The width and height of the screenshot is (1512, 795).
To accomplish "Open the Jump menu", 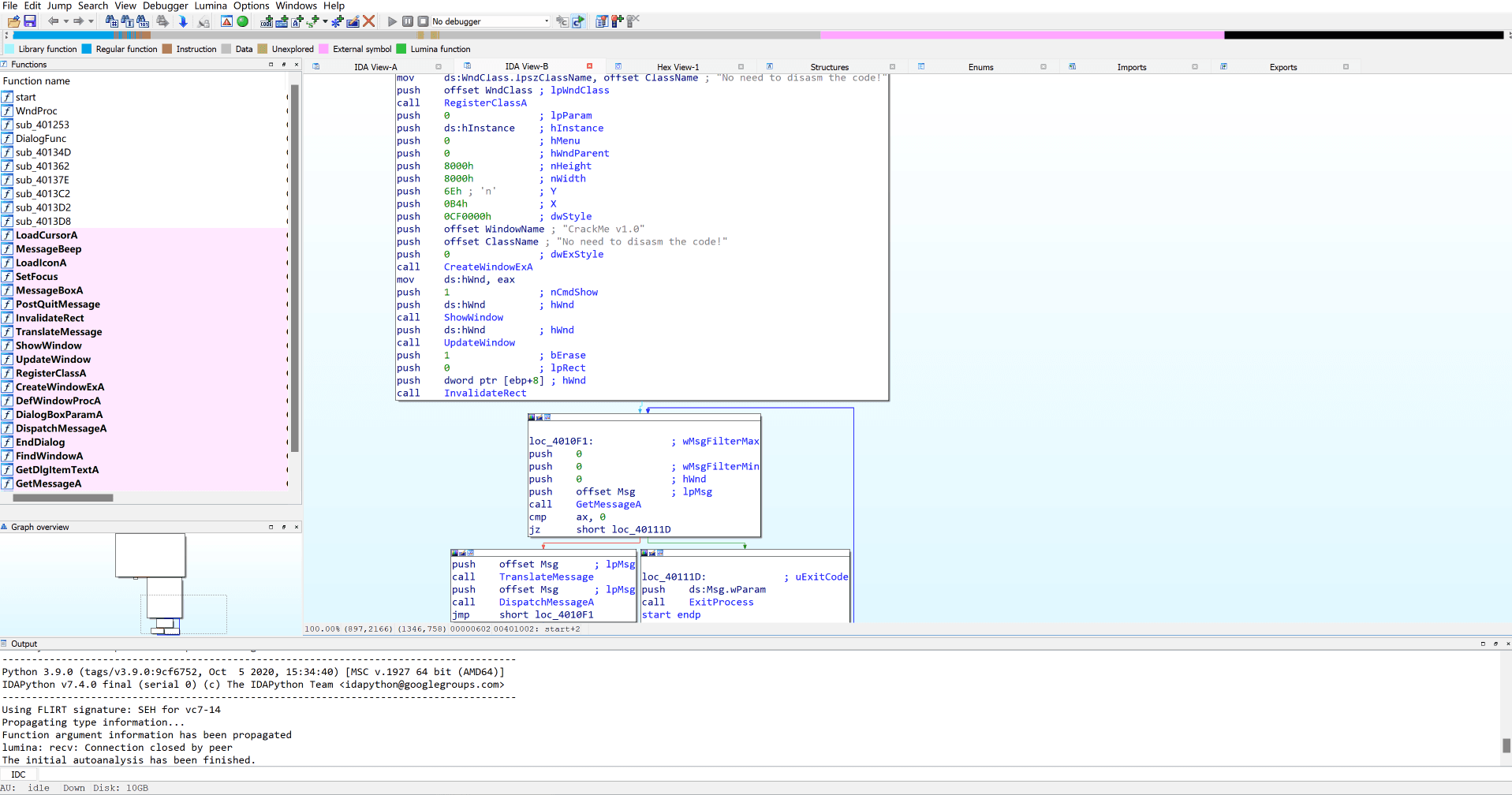I will (59, 6).
